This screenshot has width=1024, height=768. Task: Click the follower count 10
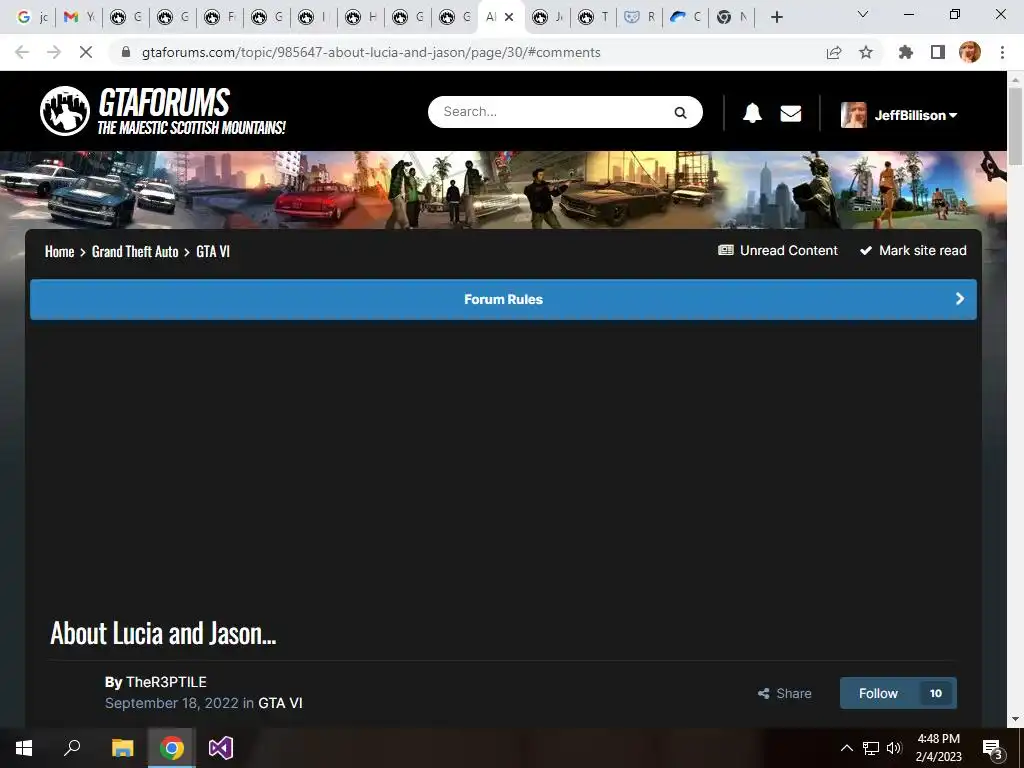[936, 694]
